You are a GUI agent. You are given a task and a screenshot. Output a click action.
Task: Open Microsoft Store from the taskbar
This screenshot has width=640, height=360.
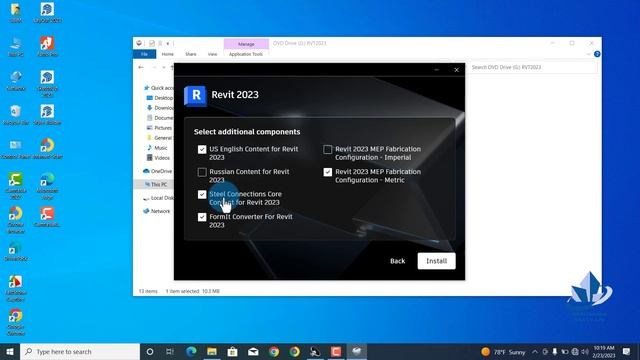232,351
